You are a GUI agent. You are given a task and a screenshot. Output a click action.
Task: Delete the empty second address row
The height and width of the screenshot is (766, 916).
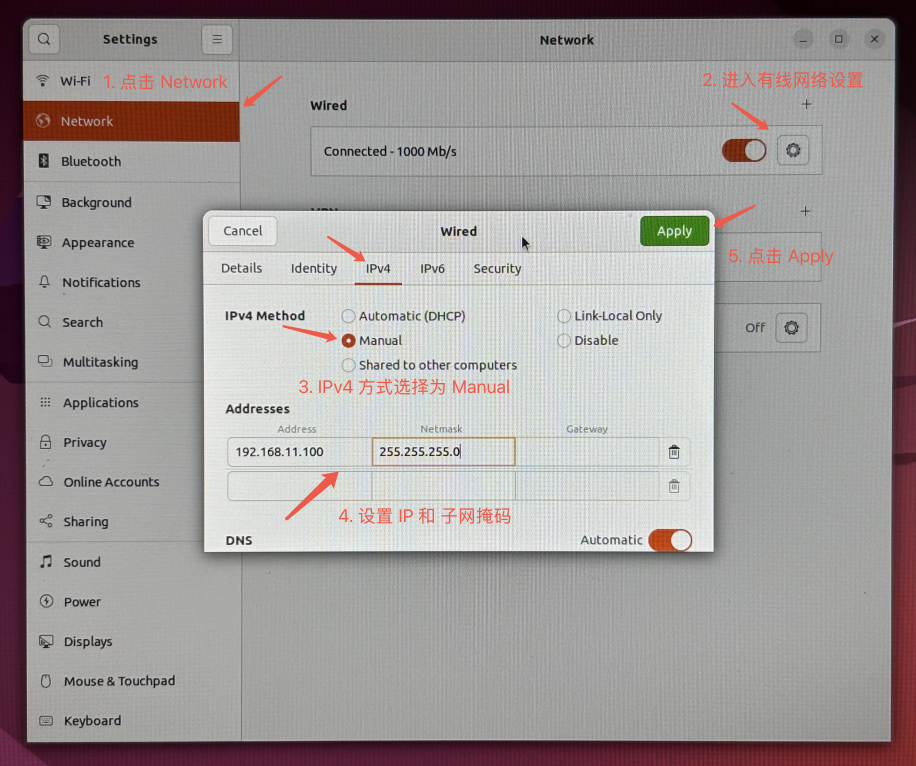[x=674, y=486]
